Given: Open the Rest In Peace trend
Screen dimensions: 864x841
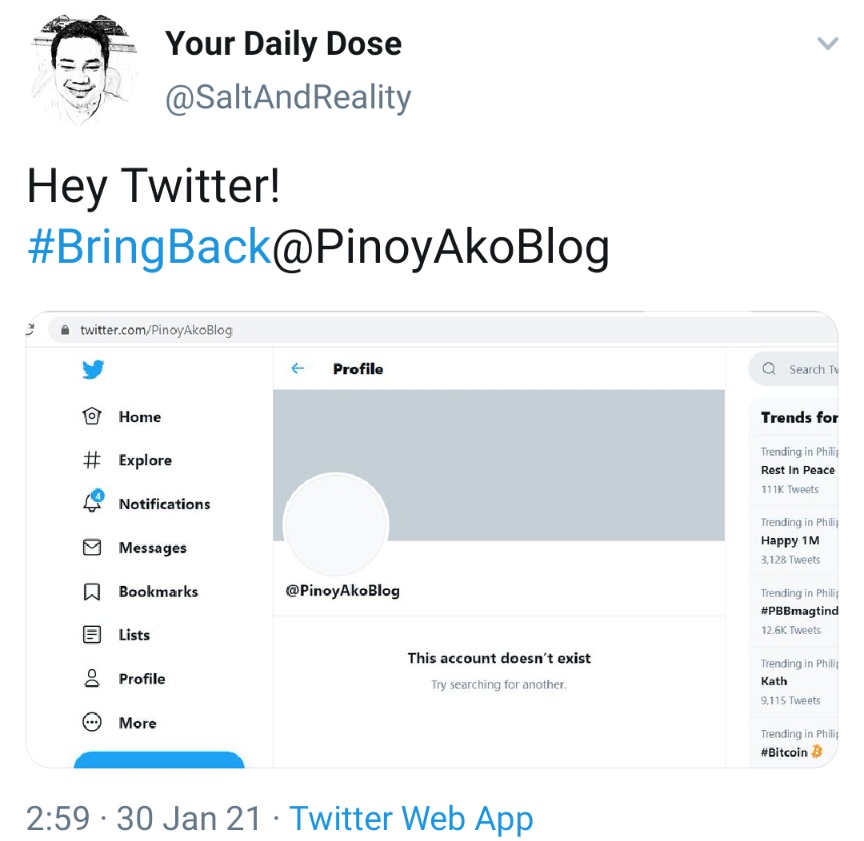Looking at the screenshot, I should pos(798,470).
